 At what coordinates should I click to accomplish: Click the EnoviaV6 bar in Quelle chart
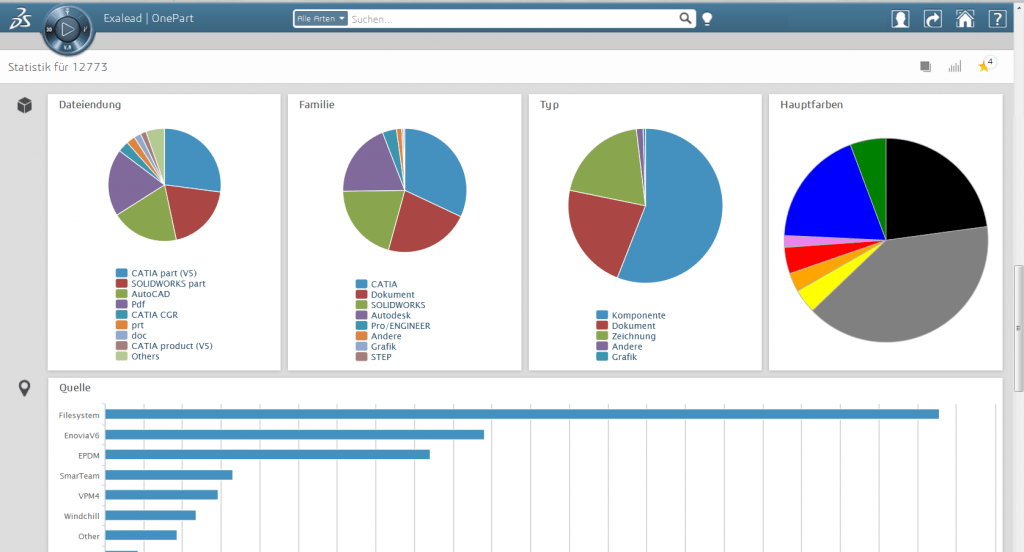295,434
